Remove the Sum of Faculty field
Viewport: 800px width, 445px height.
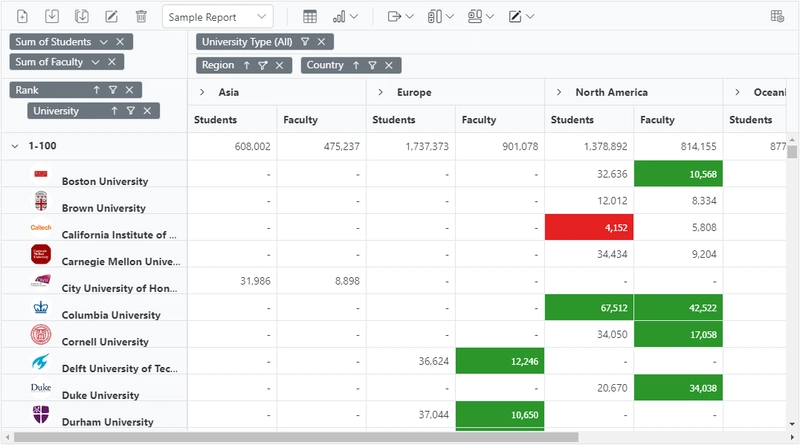pos(112,62)
